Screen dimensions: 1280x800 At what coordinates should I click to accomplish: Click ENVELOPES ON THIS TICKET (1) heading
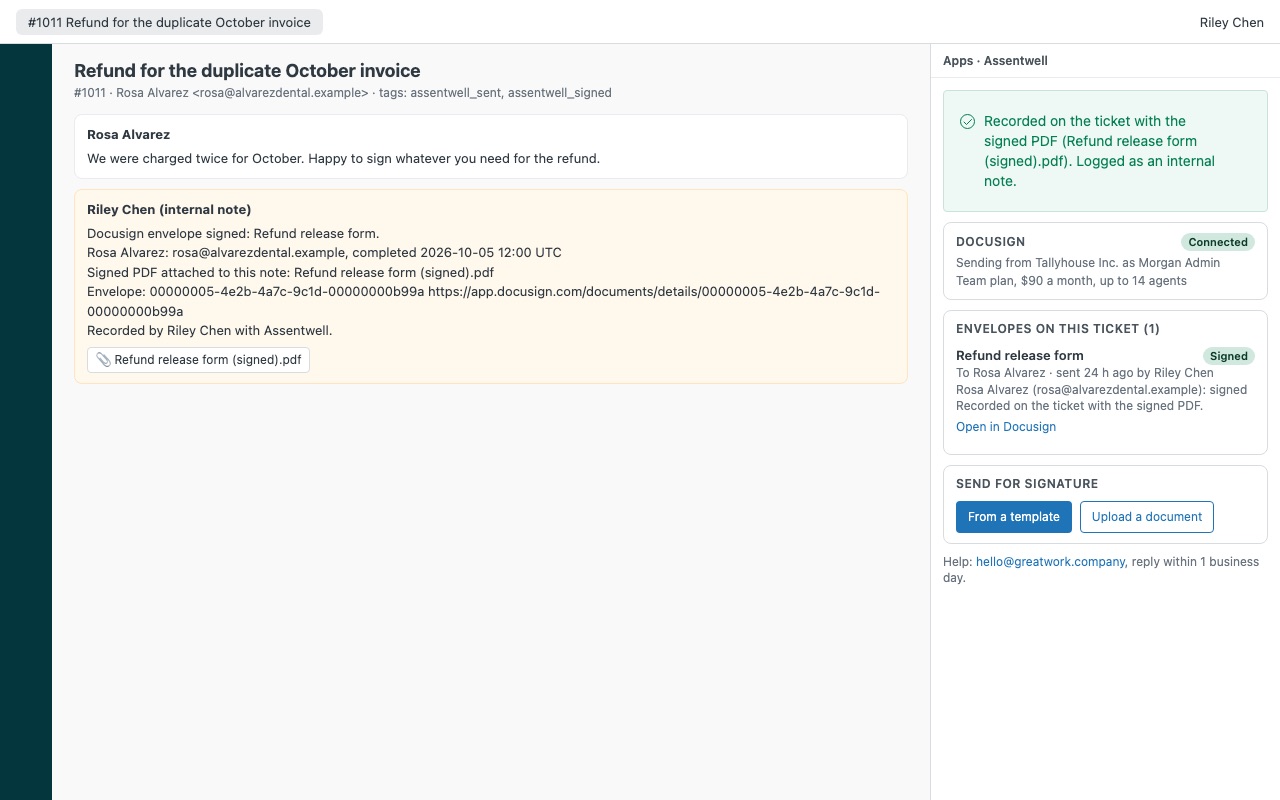[x=1057, y=329]
